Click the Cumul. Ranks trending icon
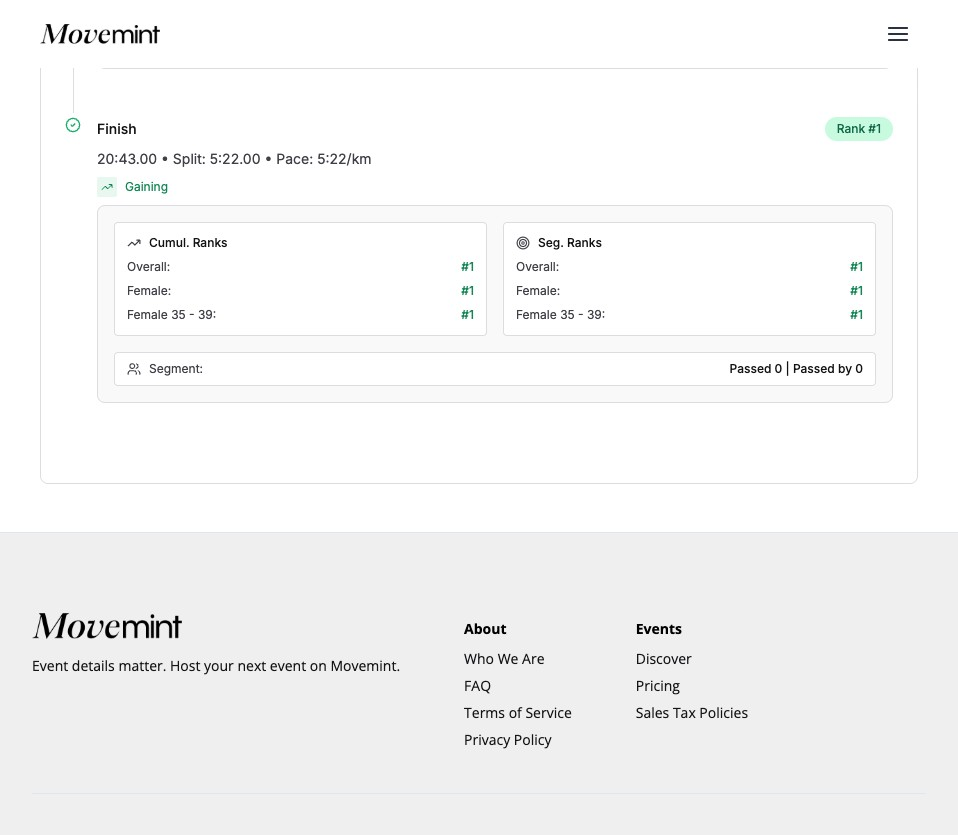 [x=134, y=243]
